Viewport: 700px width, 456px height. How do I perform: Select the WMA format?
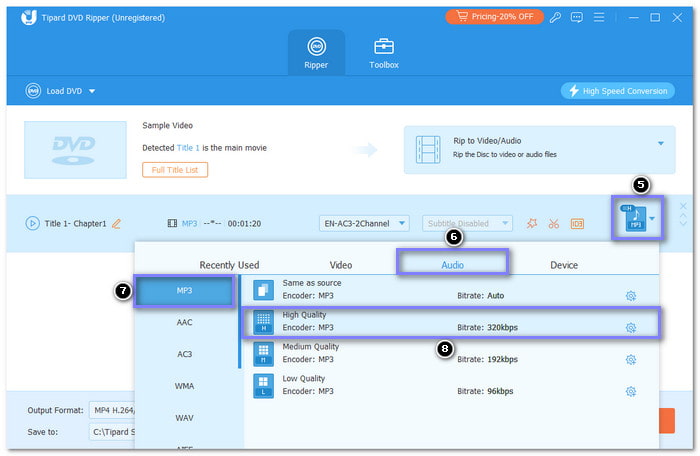pos(184,386)
